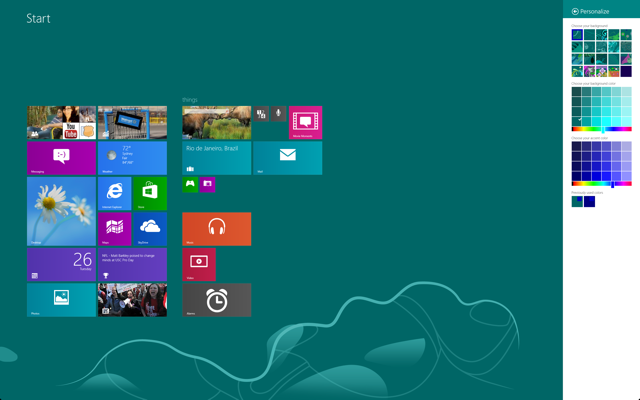Open the Desktop tile with daisies
640x400 pixels.
pyautogui.click(x=61, y=211)
